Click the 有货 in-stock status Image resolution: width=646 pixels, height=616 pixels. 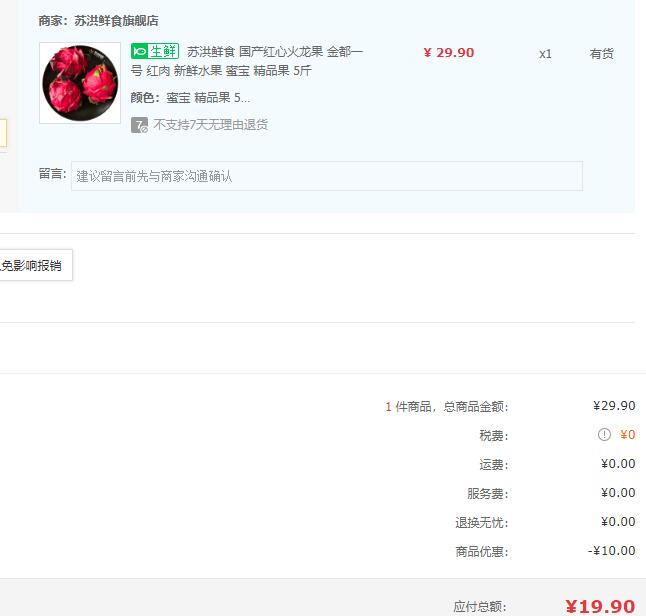click(602, 54)
